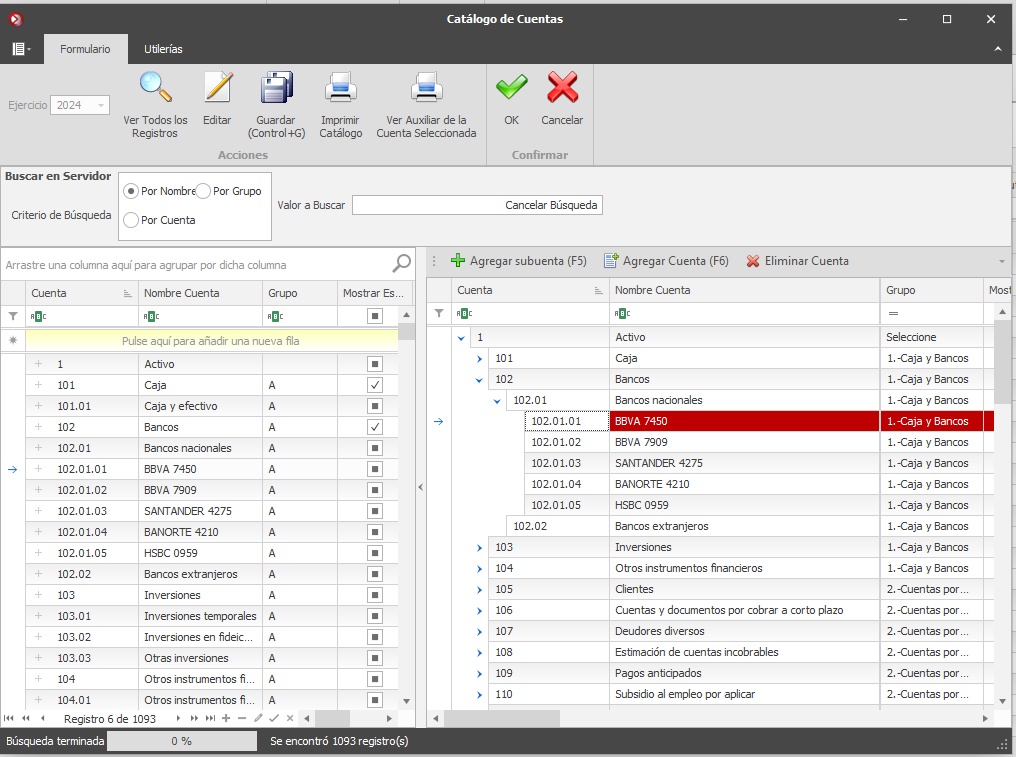
Task: Select the Por Nombre radio button
Action: [x=131, y=191]
